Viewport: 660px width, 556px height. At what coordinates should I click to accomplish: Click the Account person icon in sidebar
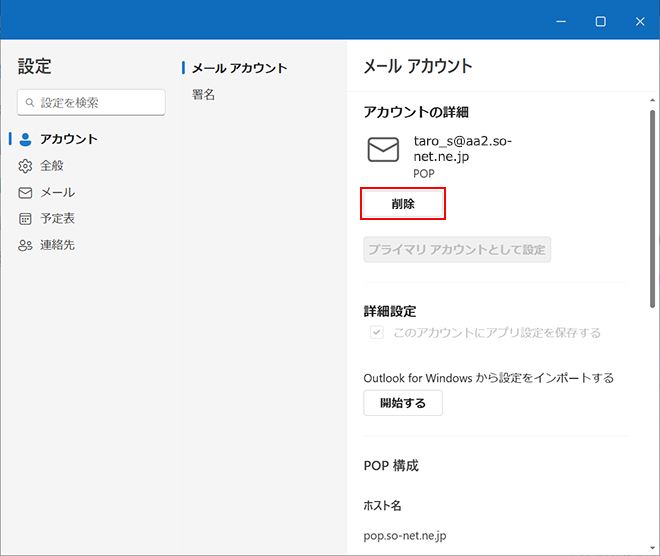(26, 139)
